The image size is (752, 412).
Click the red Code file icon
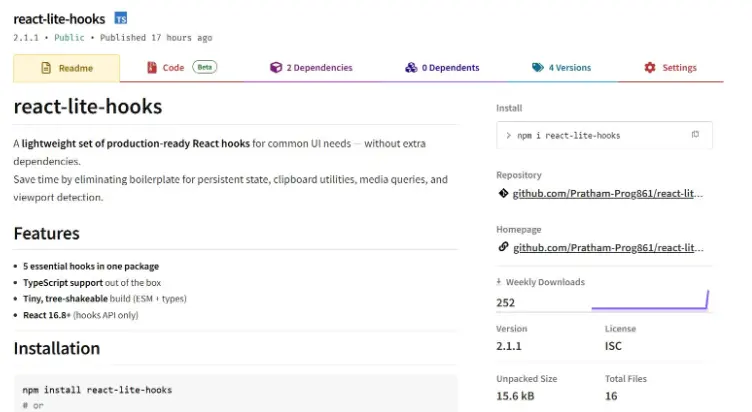click(x=152, y=68)
